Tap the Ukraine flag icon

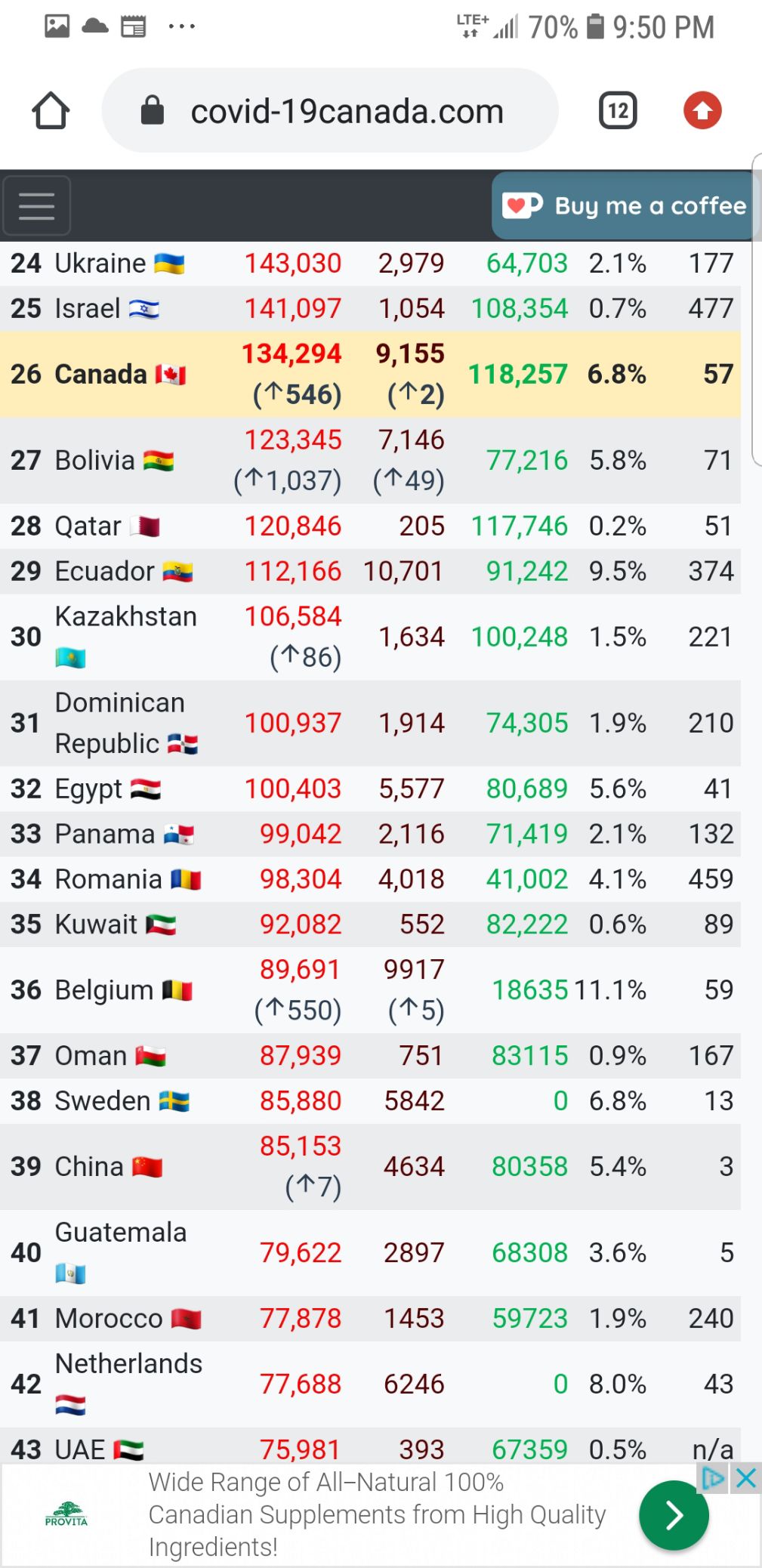click(x=169, y=264)
